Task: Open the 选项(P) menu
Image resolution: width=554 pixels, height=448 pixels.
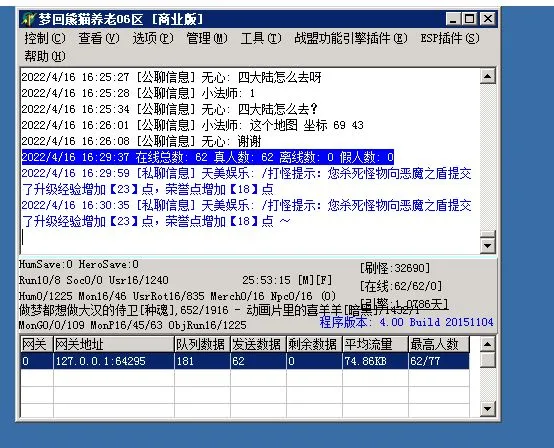Action: pos(153,38)
